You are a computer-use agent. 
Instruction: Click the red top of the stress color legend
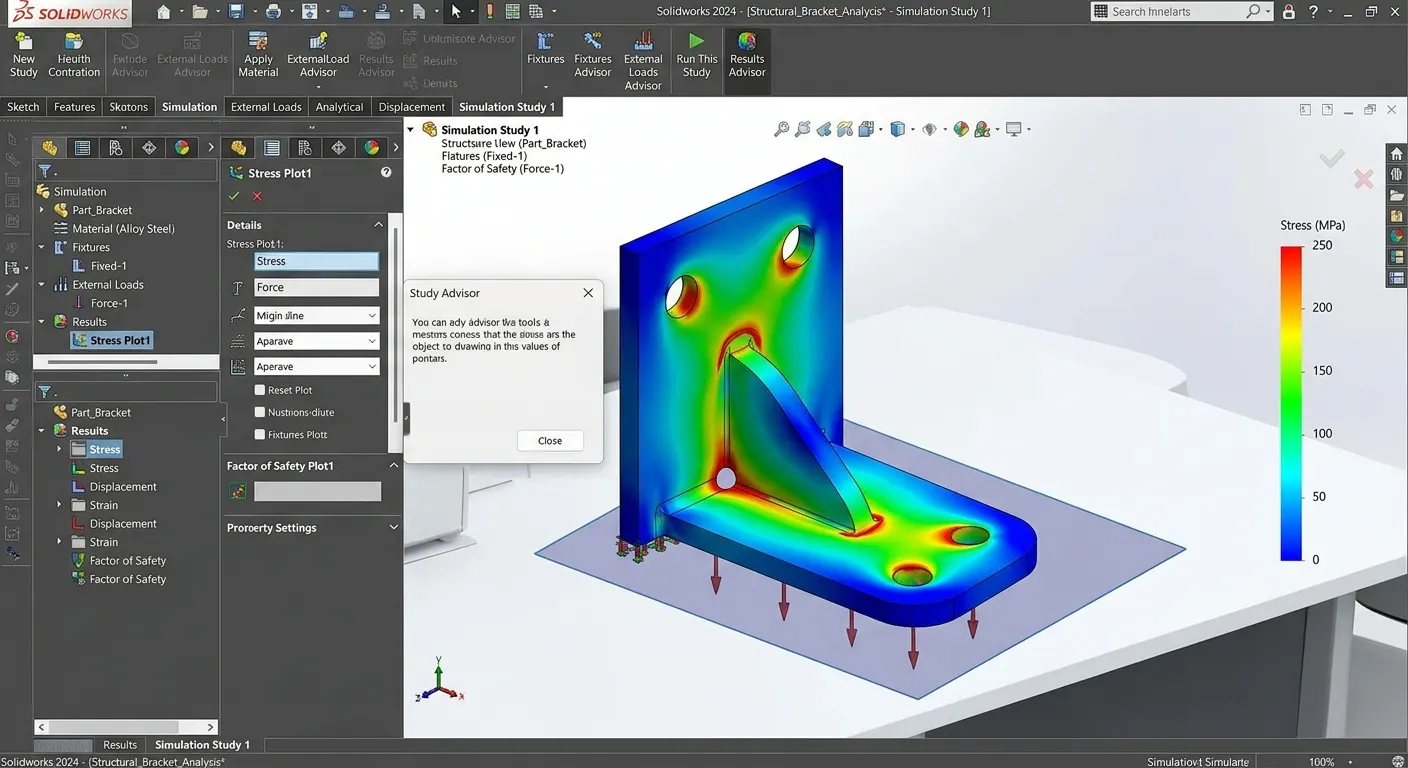point(1291,253)
